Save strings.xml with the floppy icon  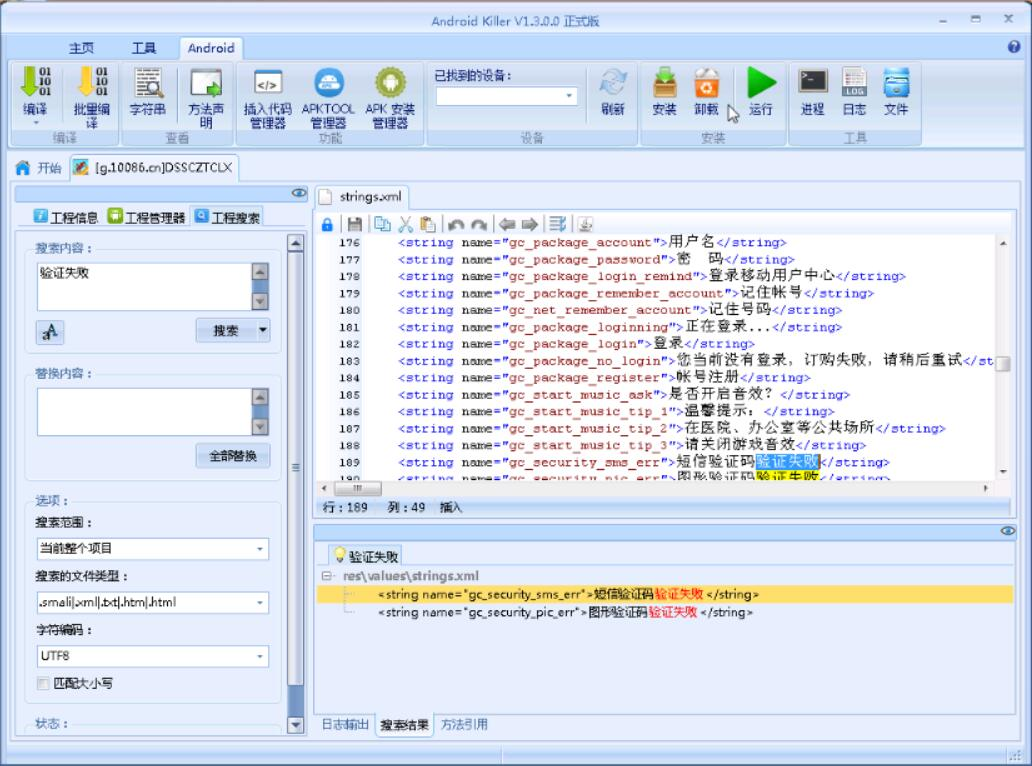point(355,225)
